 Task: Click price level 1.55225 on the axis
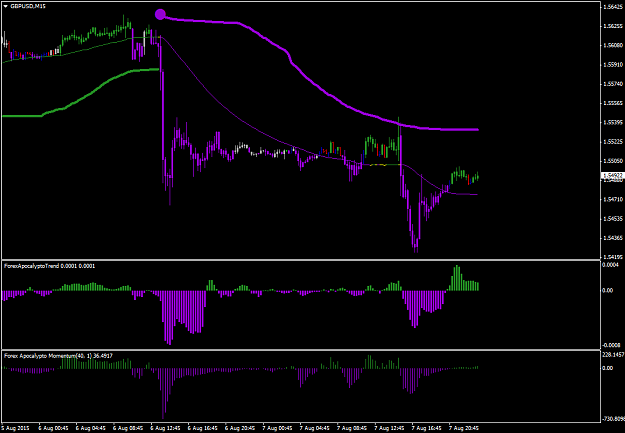point(613,142)
